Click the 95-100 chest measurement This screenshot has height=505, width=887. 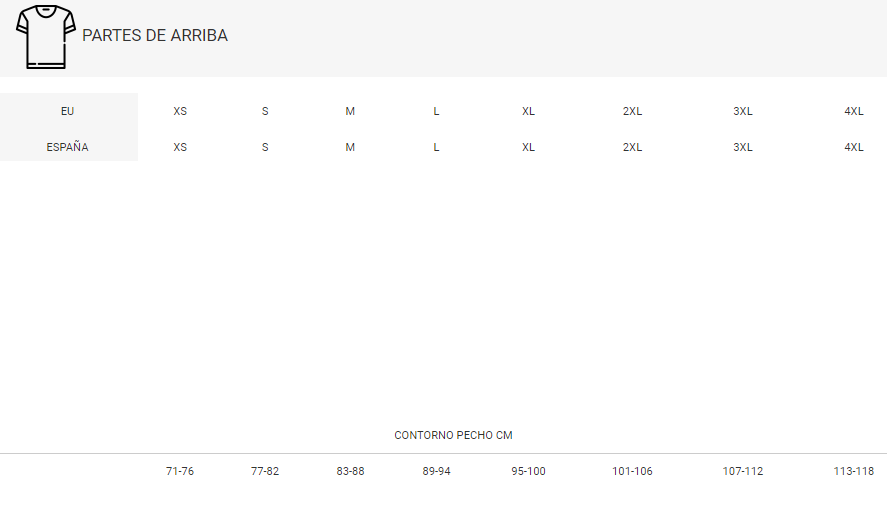click(x=528, y=471)
